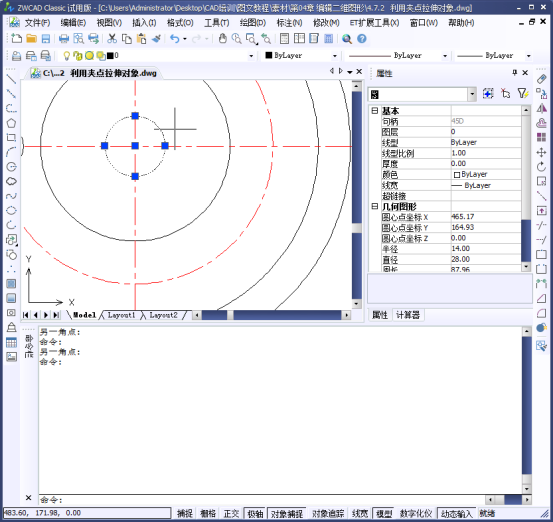Collapse the 几何图形 property group
The image size is (553, 522).
375,206
